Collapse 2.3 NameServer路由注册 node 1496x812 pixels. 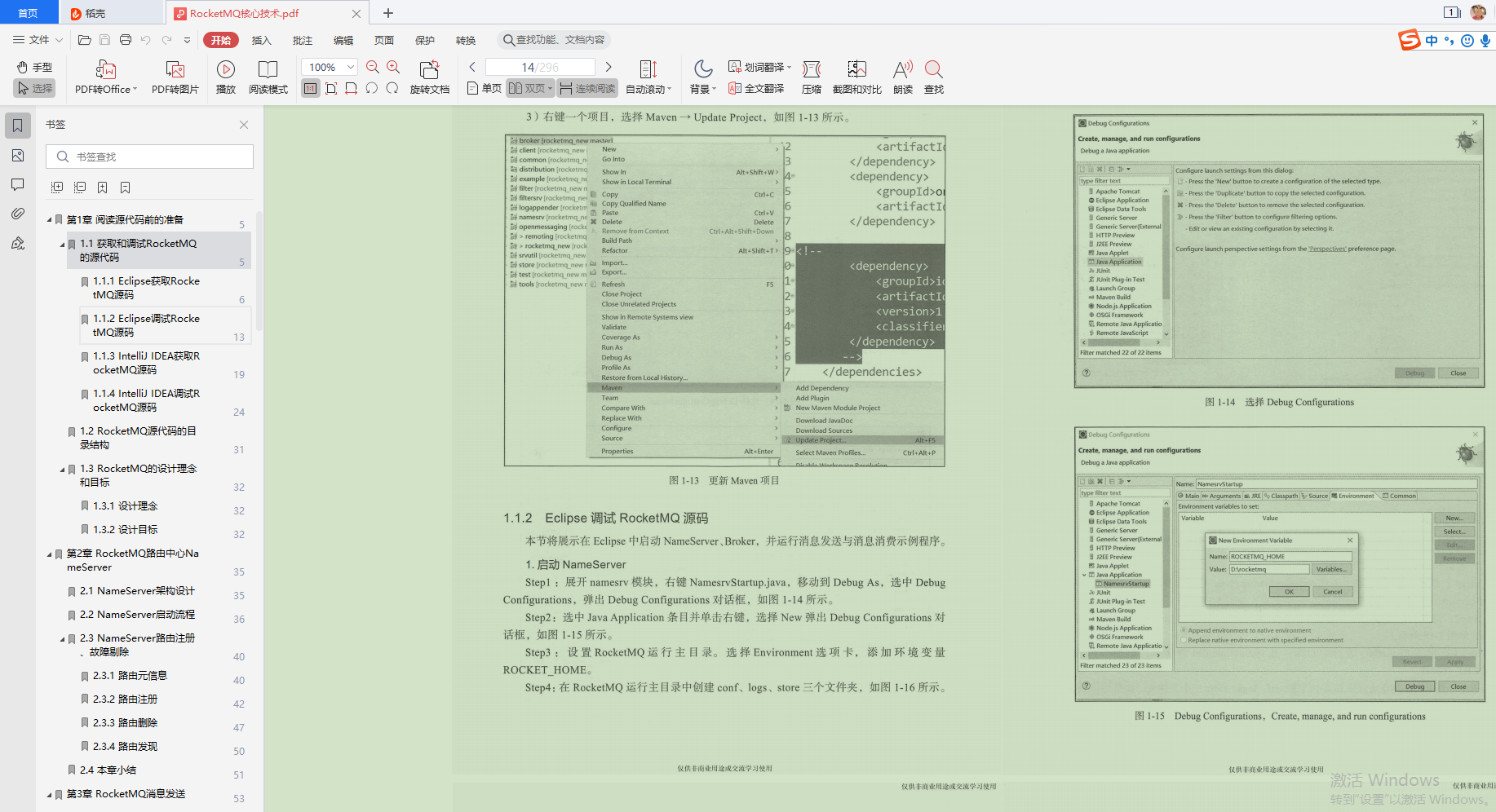click(x=63, y=639)
